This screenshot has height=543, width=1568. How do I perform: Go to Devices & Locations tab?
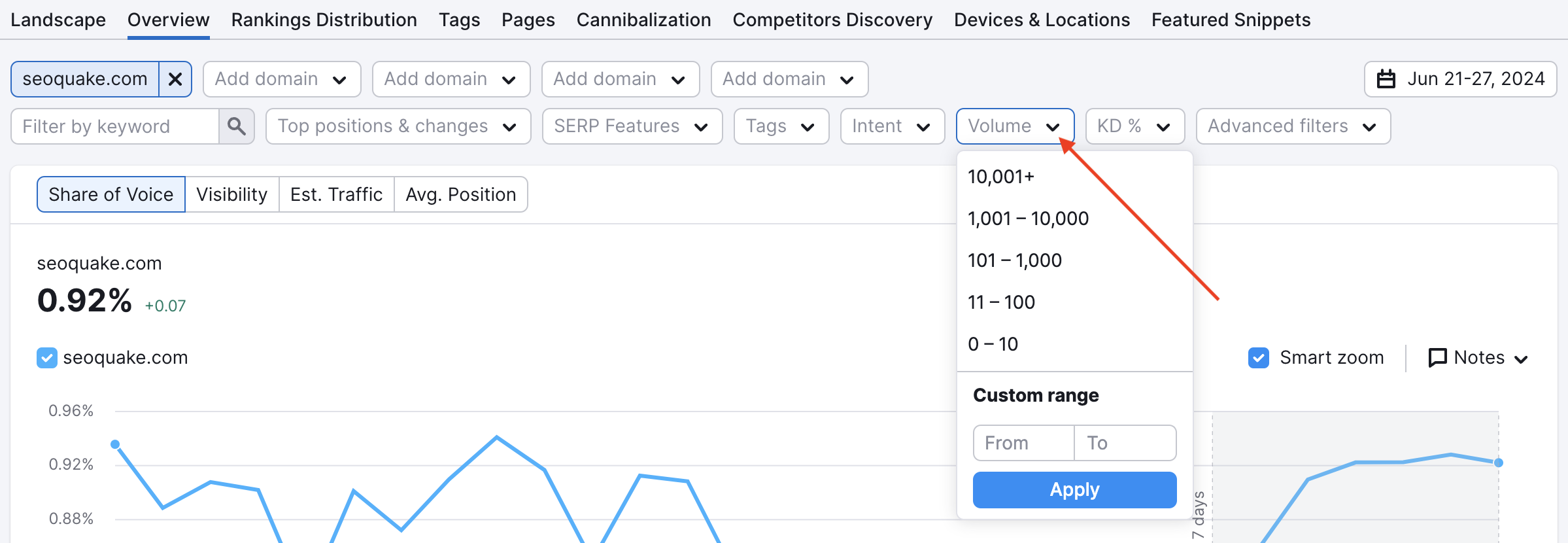(x=1042, y=20)
